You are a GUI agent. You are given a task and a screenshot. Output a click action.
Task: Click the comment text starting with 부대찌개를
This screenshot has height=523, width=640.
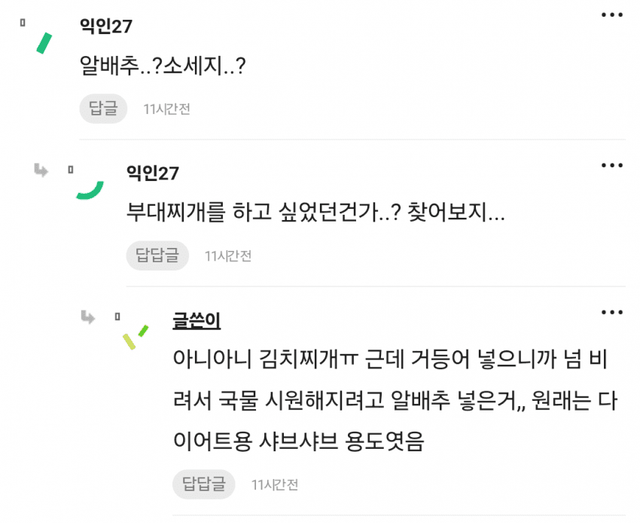pyautogui.click(x=315, y=213)
